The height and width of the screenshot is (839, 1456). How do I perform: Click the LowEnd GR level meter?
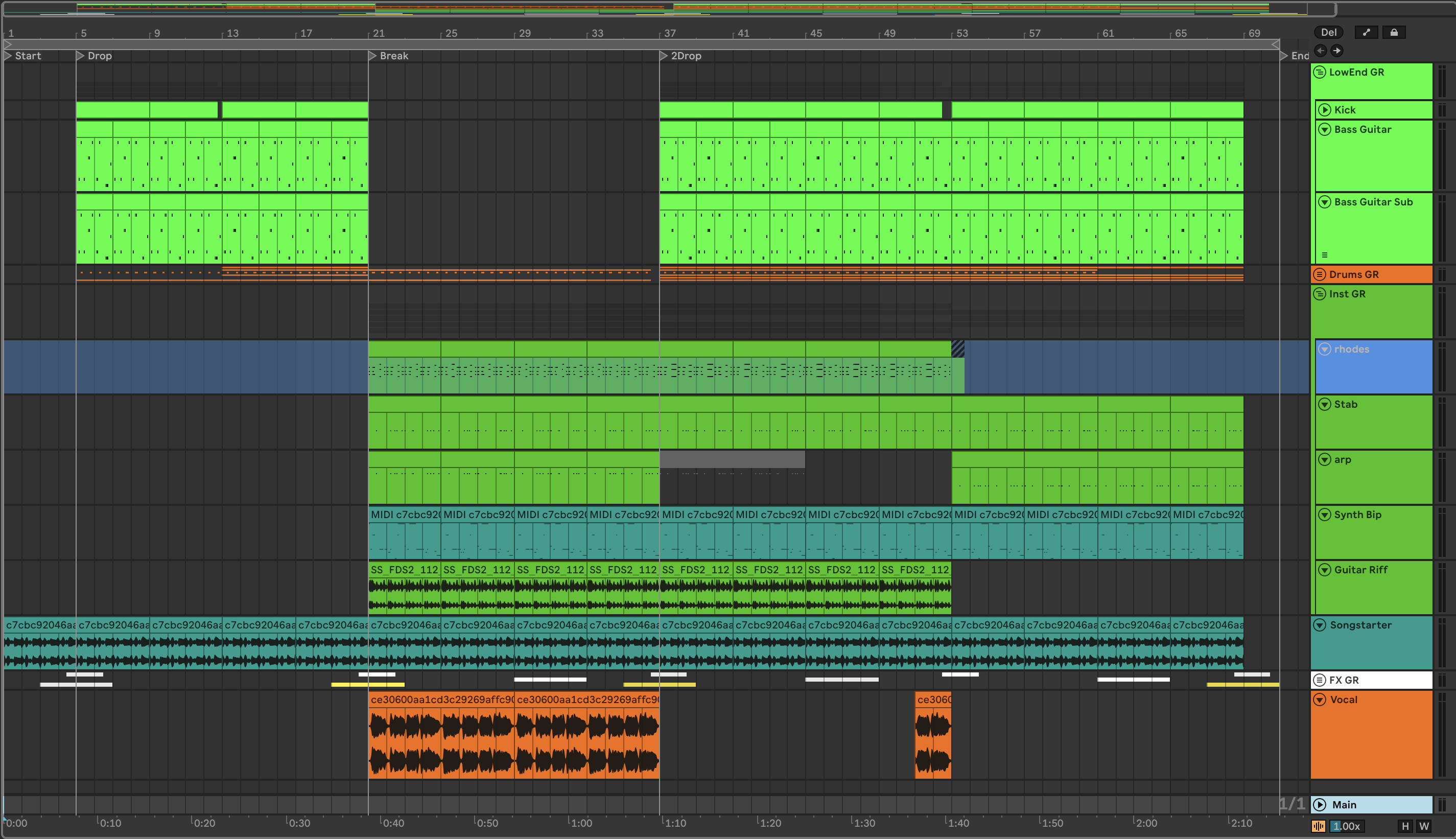(1442, 81)
